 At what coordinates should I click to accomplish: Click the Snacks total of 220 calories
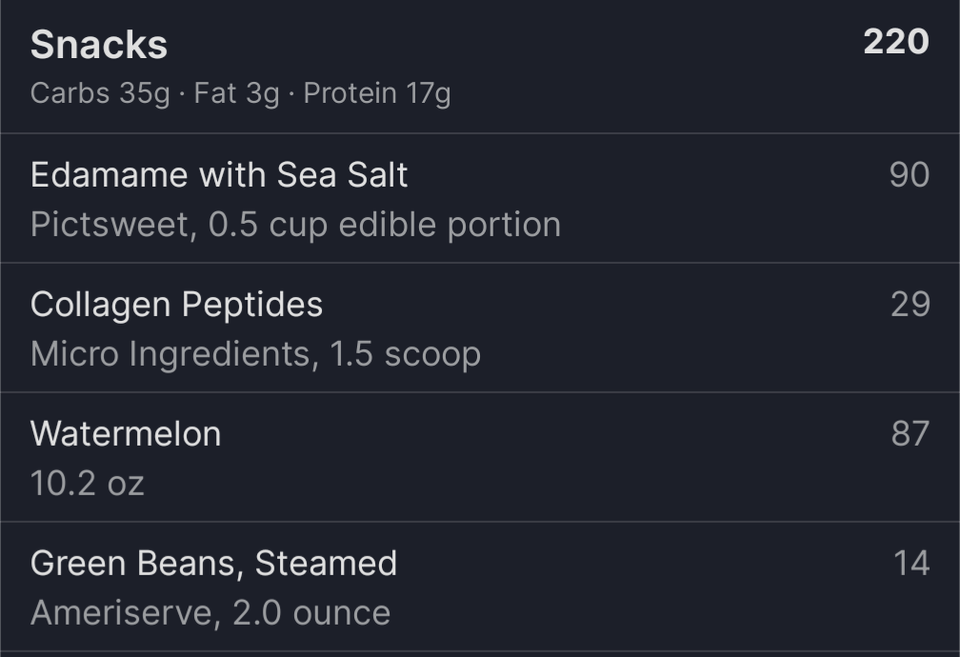coord(896,42)
